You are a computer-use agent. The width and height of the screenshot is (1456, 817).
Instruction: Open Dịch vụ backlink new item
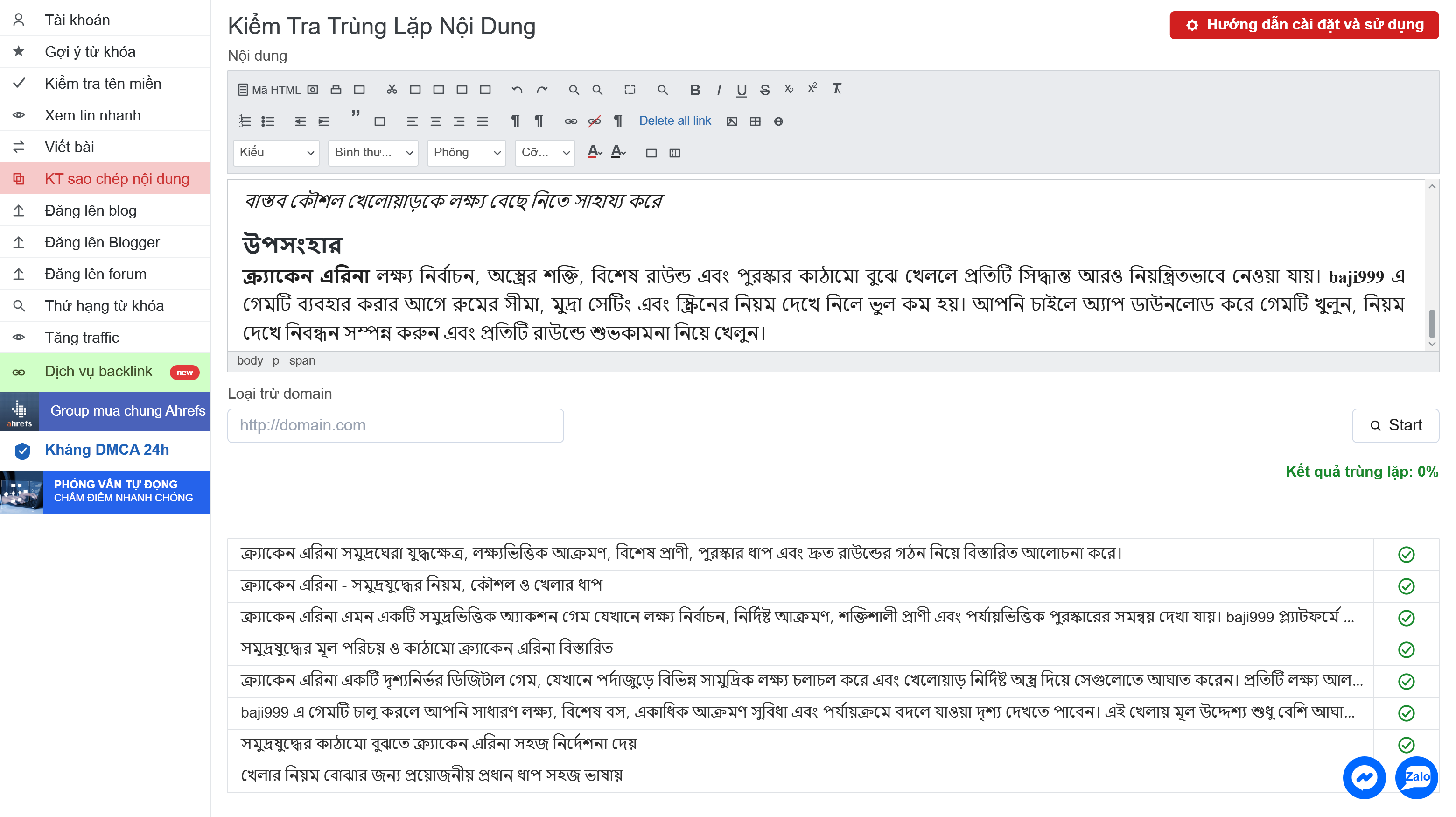105,372
